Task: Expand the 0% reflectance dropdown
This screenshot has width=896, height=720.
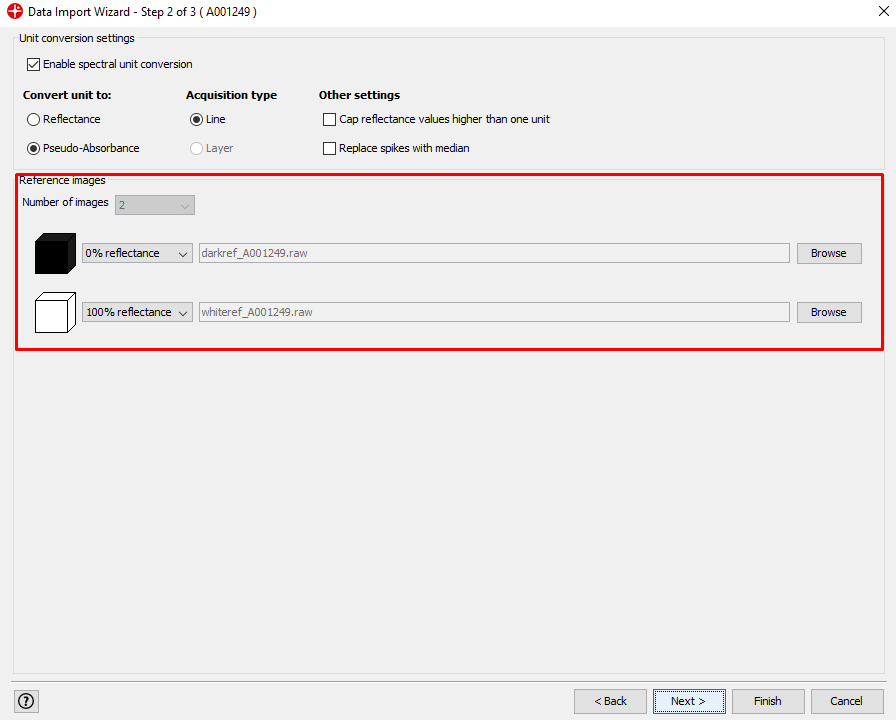Action: click(137, 254)
